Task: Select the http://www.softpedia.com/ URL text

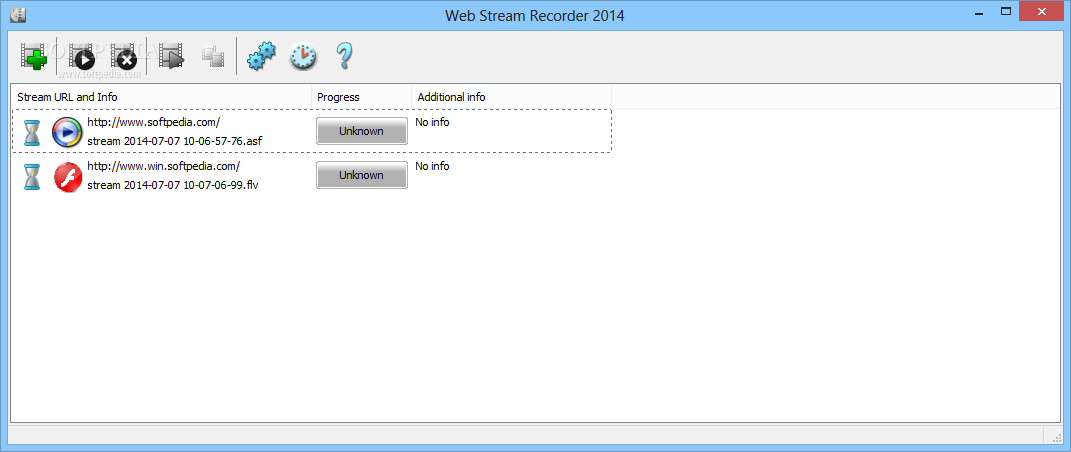Action: tap(154, 123)
